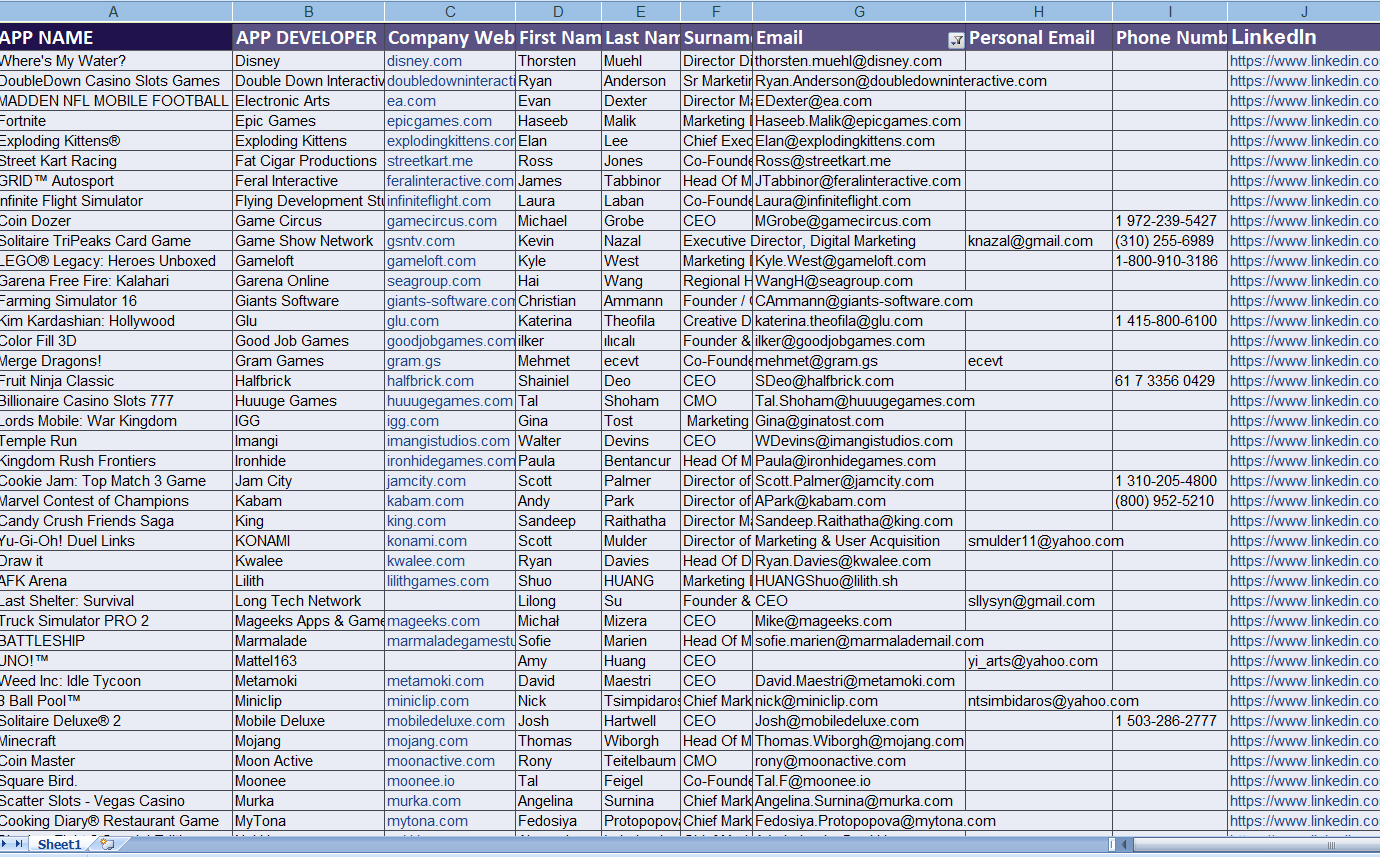Click the horizontal scrollbar thumb

pos(1256,844)
